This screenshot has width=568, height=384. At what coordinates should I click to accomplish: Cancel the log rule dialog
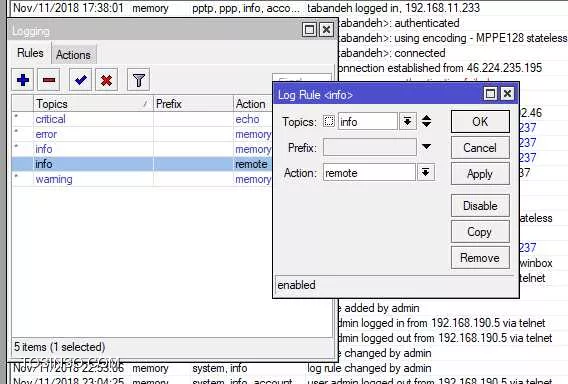[x=480, y=148]
